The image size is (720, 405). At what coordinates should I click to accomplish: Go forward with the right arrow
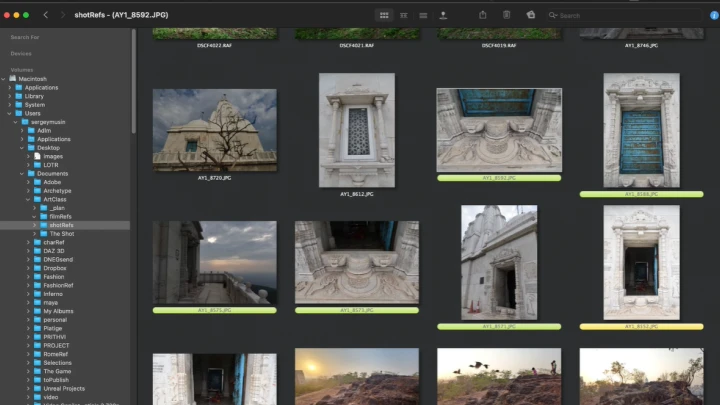pyautogui.click(x=63, y=15)
